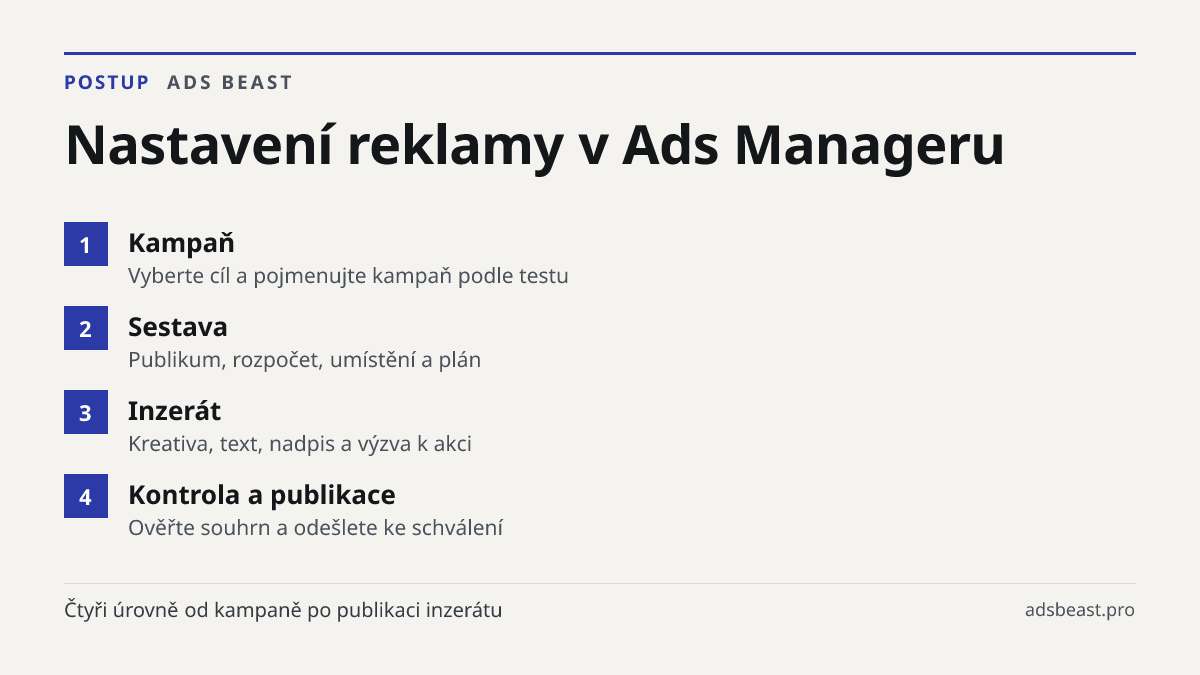Click the 'POSTUP' label at top

click(x=107, y=82)
